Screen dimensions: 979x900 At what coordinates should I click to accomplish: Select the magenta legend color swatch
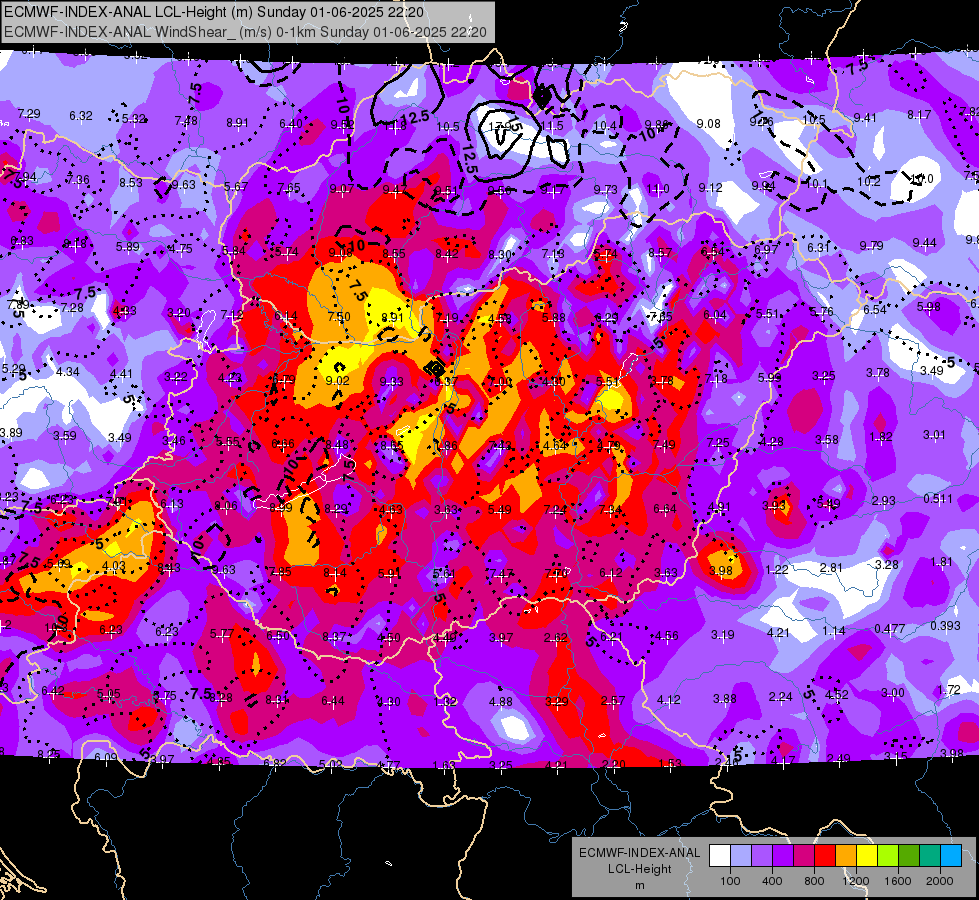pos(804,856)
